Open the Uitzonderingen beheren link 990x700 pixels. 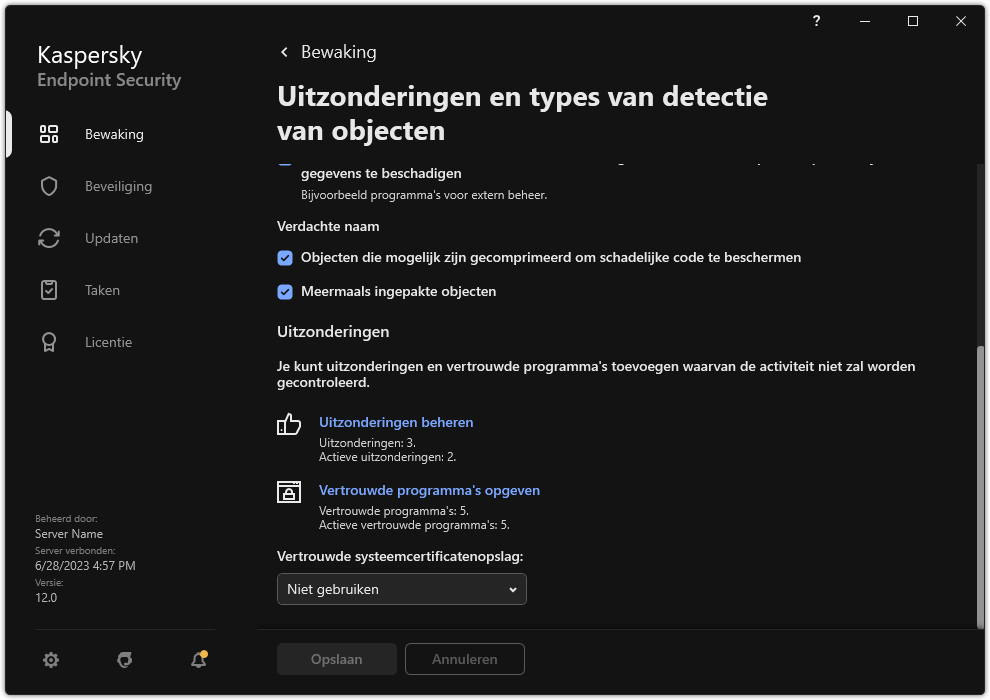[396, 422]
